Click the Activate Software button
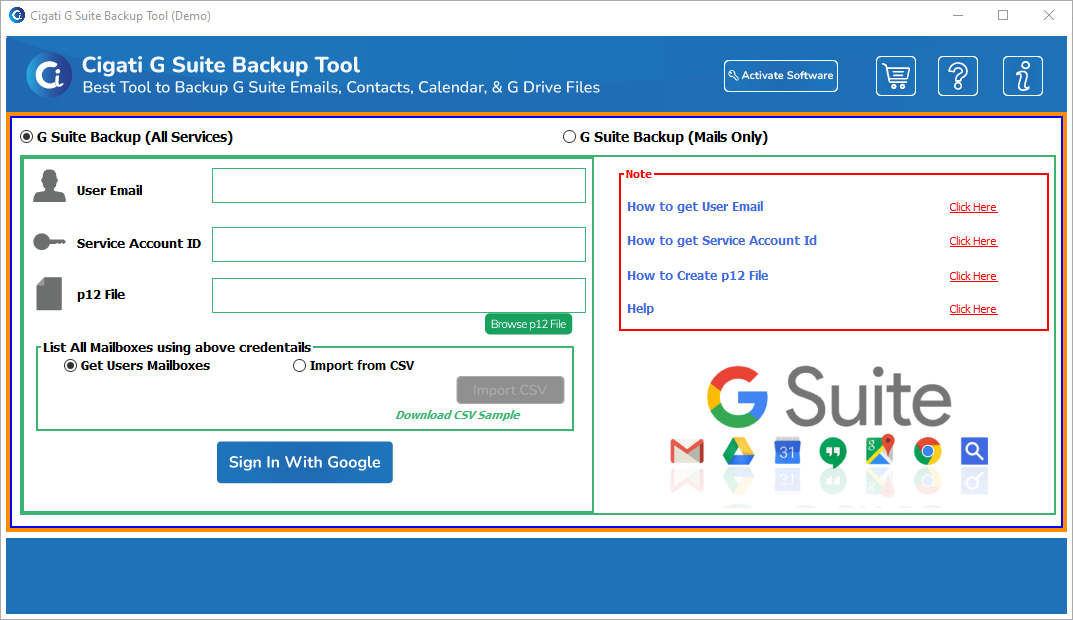This screenshot has height=620, width=1073. tap(781, 76)
